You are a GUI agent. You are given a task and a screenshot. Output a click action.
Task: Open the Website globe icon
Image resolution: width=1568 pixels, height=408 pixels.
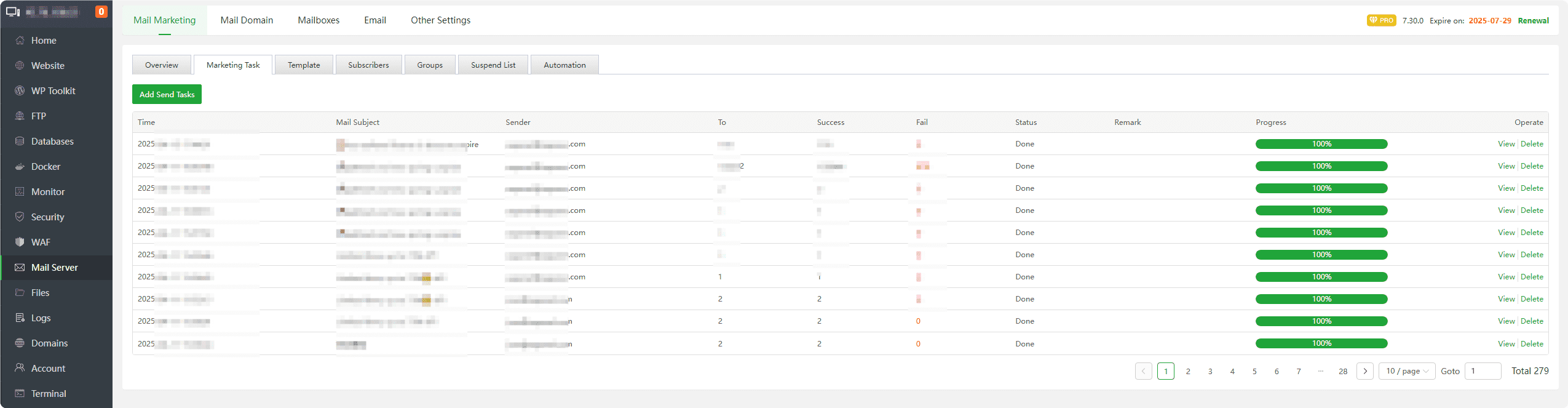click(20, 66)
